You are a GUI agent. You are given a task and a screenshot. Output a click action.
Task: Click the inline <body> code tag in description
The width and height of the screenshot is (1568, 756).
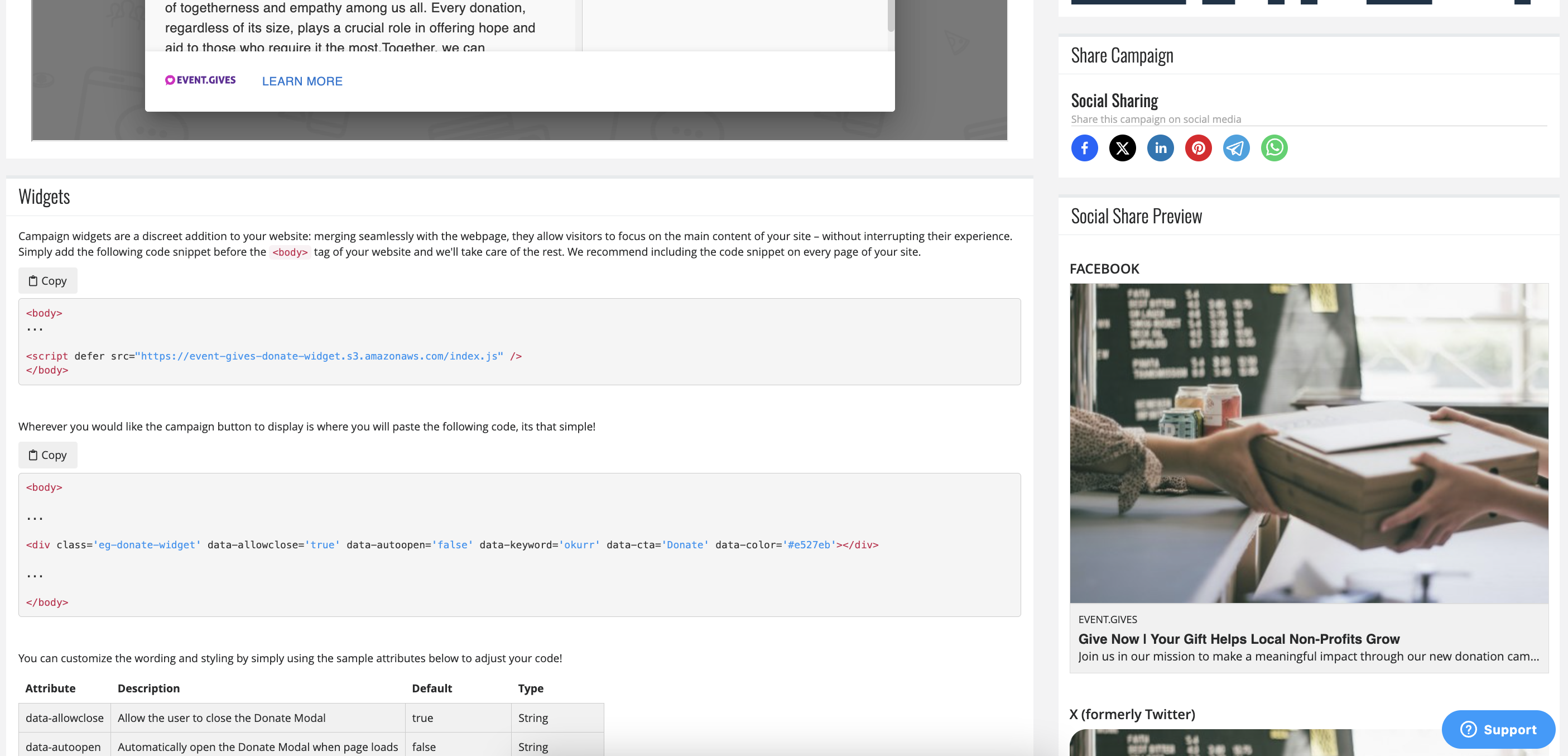click(290, 252)
